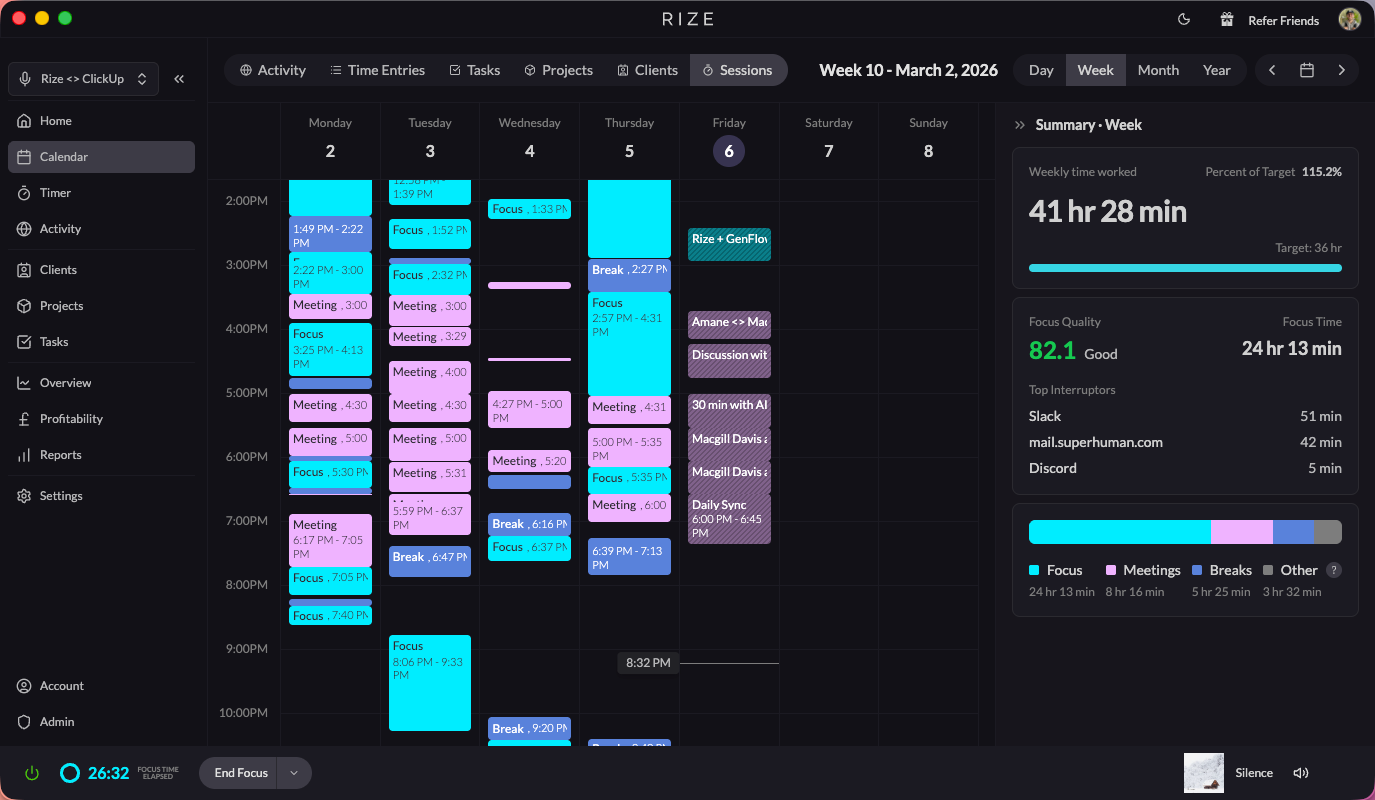Click the weekly target progress bar
Image resolution: width=1375 pixels, height=800 pixels.
[x=1185, y=268]
